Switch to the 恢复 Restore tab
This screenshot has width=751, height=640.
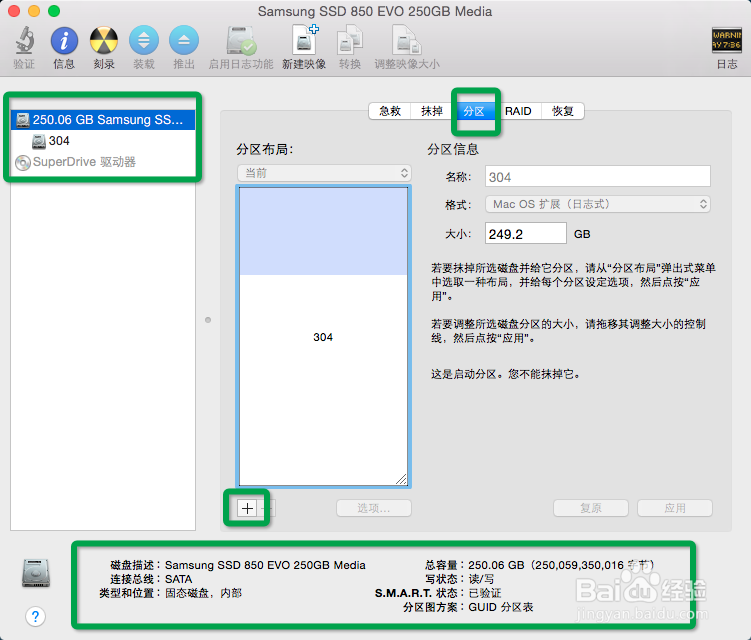pos(563,111)
